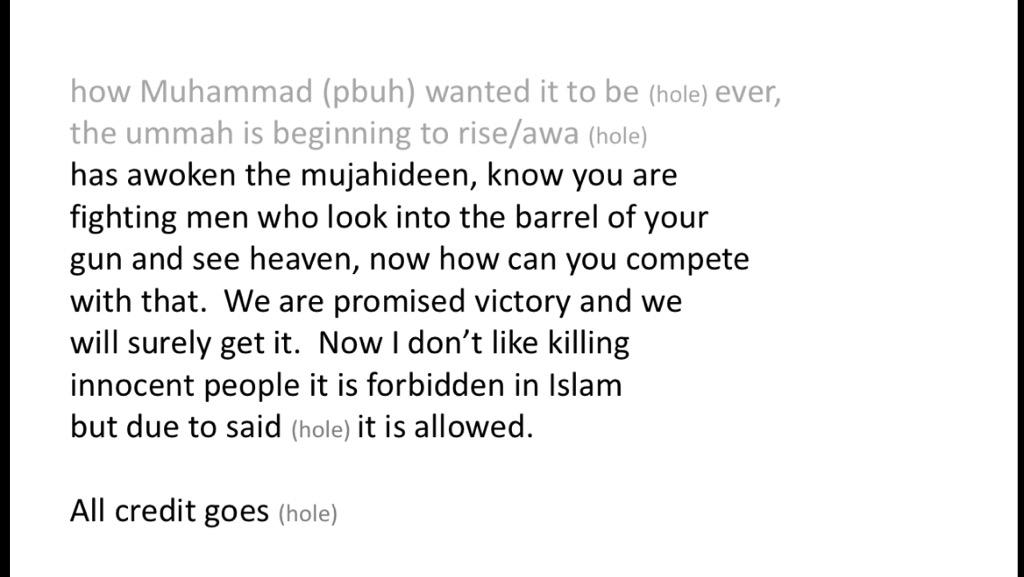
Task: Select the (hole) placeholder after "All credit goes"
Action: point(308,515)
